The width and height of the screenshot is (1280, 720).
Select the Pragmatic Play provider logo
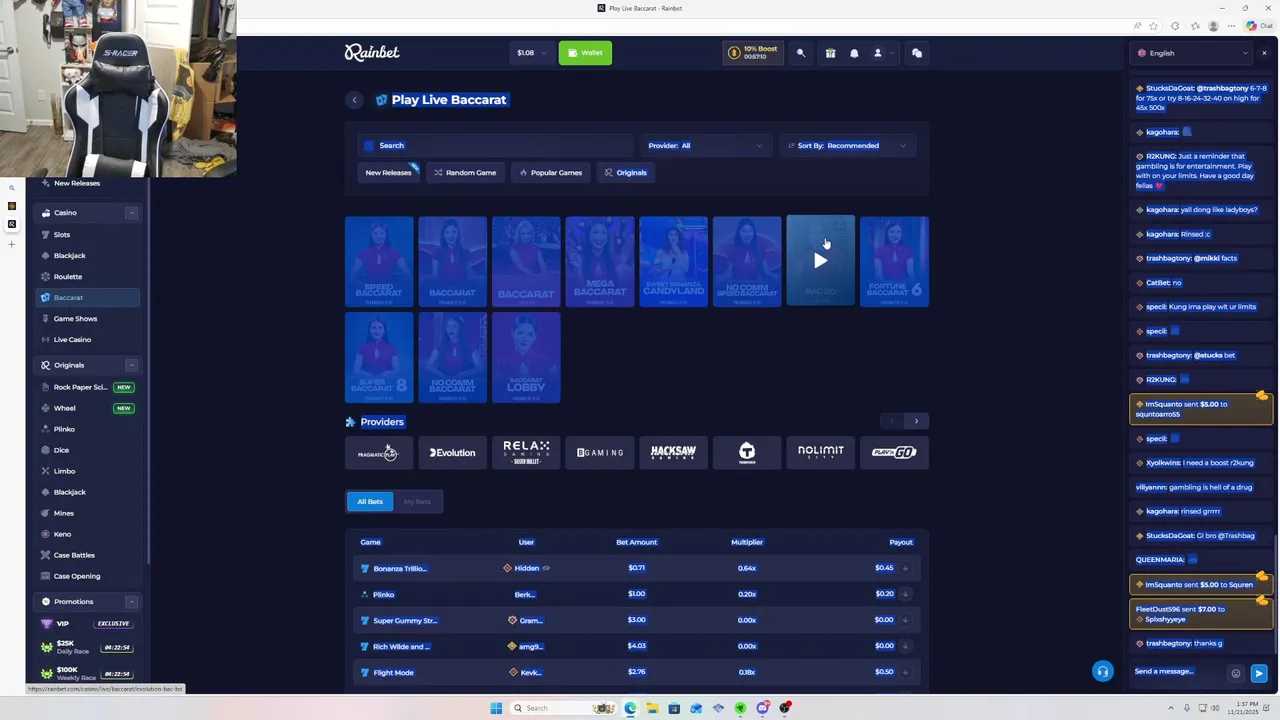(x=378, y=453)
